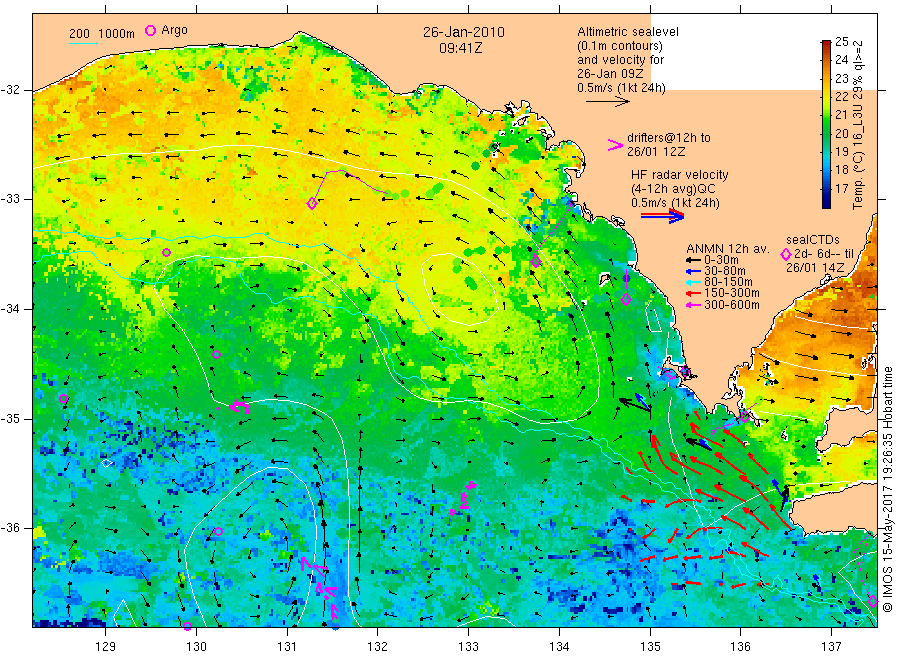Click the latitude axis label -36
The image size is (900, 660).
[x=11, y=528]
